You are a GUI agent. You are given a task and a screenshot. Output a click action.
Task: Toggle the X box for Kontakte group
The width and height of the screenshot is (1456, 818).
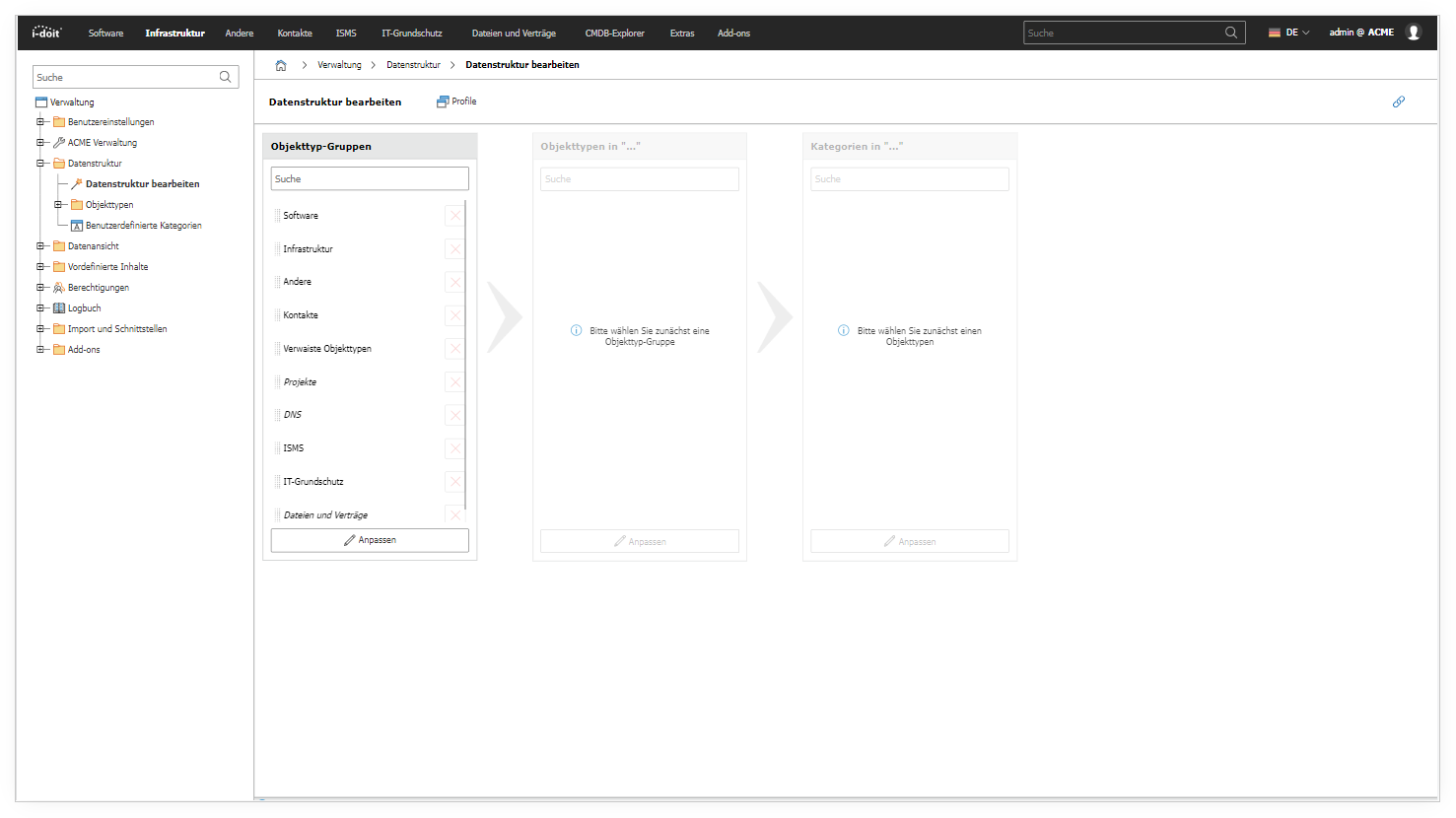tap(454, 315)
